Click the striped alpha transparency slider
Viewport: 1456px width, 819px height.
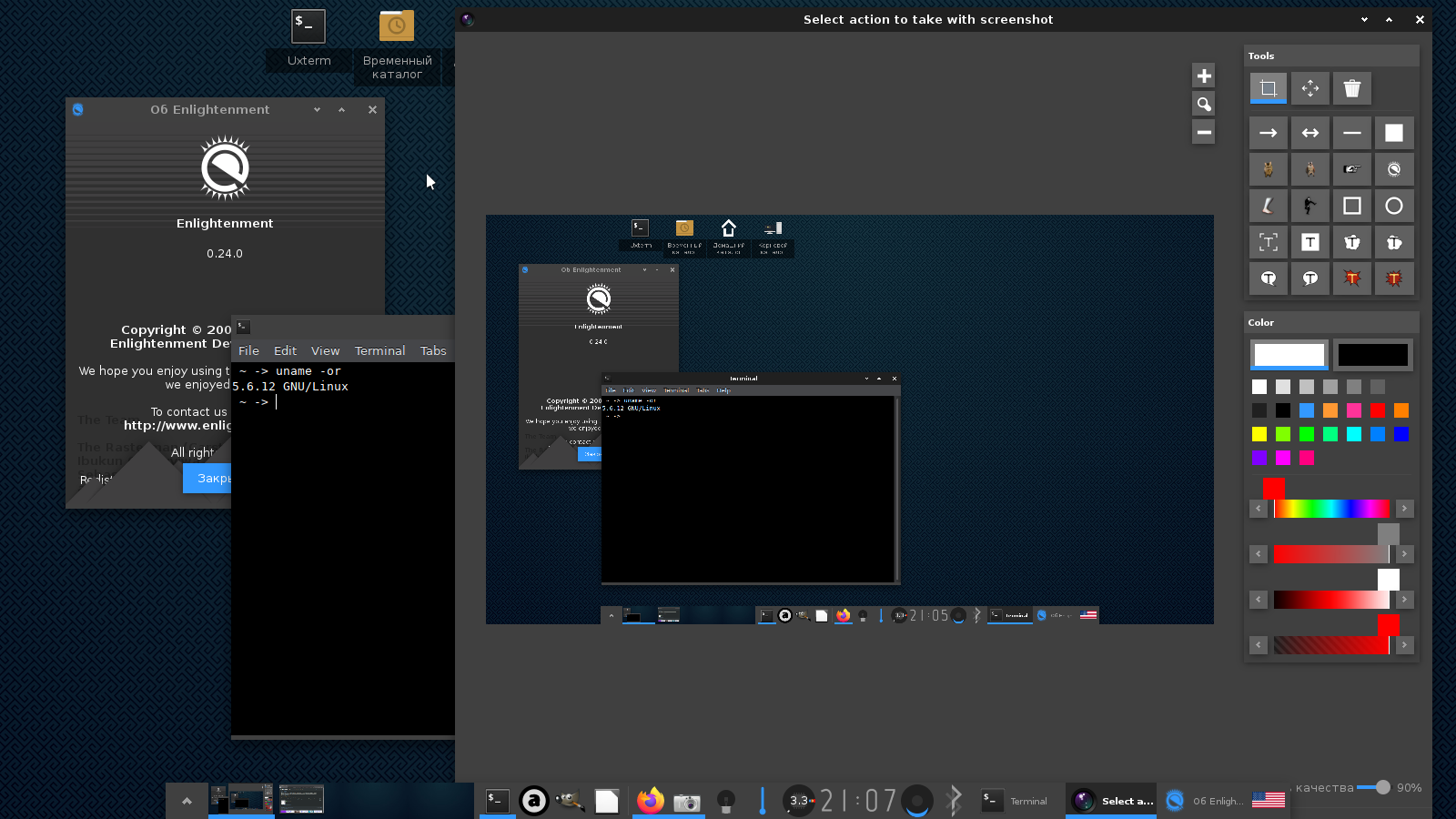click(1331, 645)
